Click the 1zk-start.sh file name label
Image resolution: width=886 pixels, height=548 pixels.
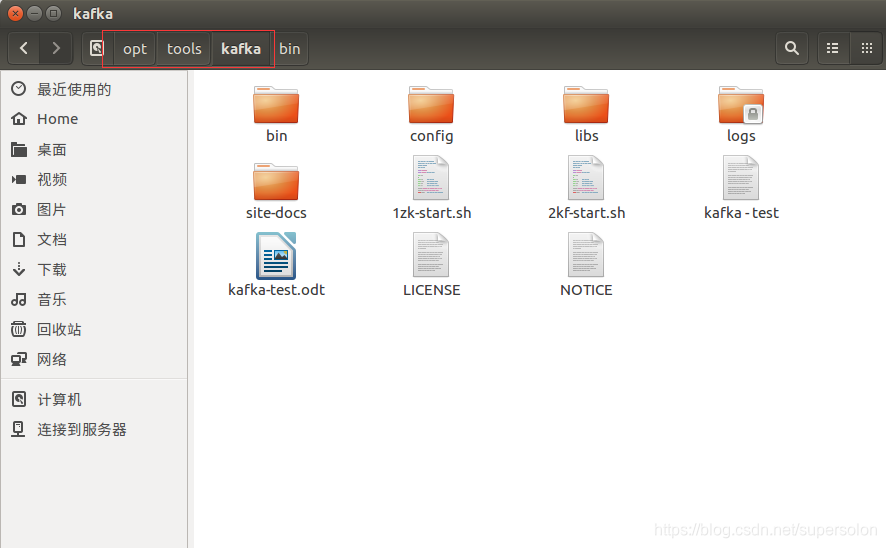pyautogui.click(x=432, y=213)
